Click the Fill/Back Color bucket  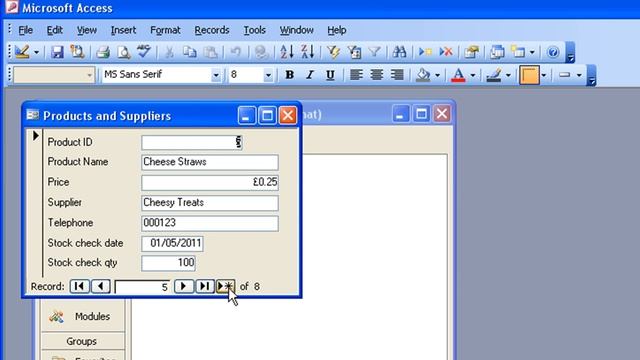pos(423,75)
